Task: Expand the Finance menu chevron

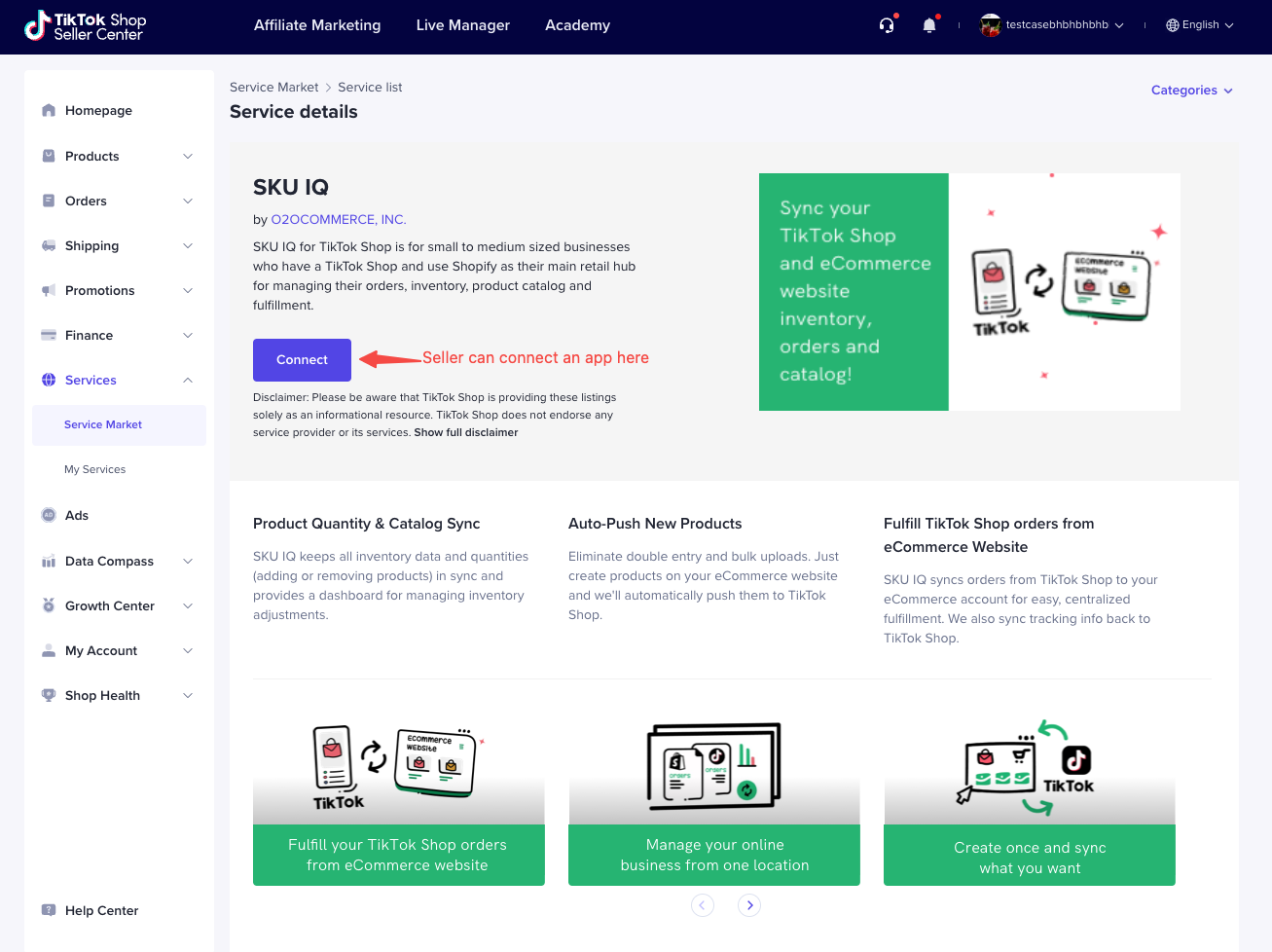Action: pyautogui.click(x=188, y=335)
